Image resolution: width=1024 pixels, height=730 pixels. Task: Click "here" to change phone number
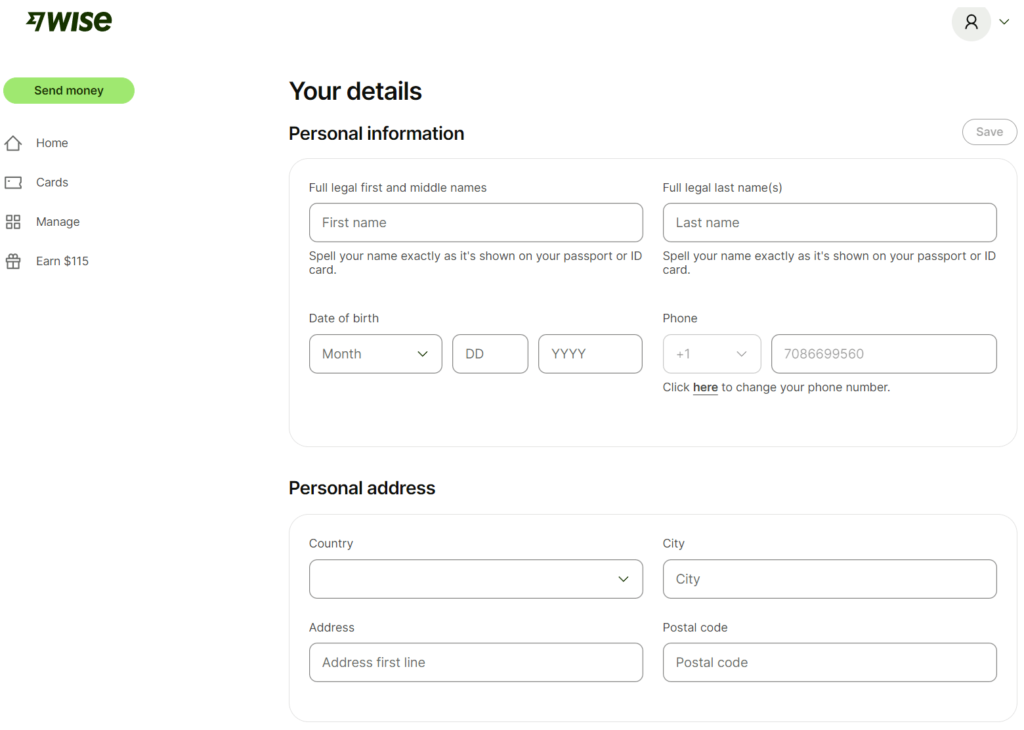705,387
